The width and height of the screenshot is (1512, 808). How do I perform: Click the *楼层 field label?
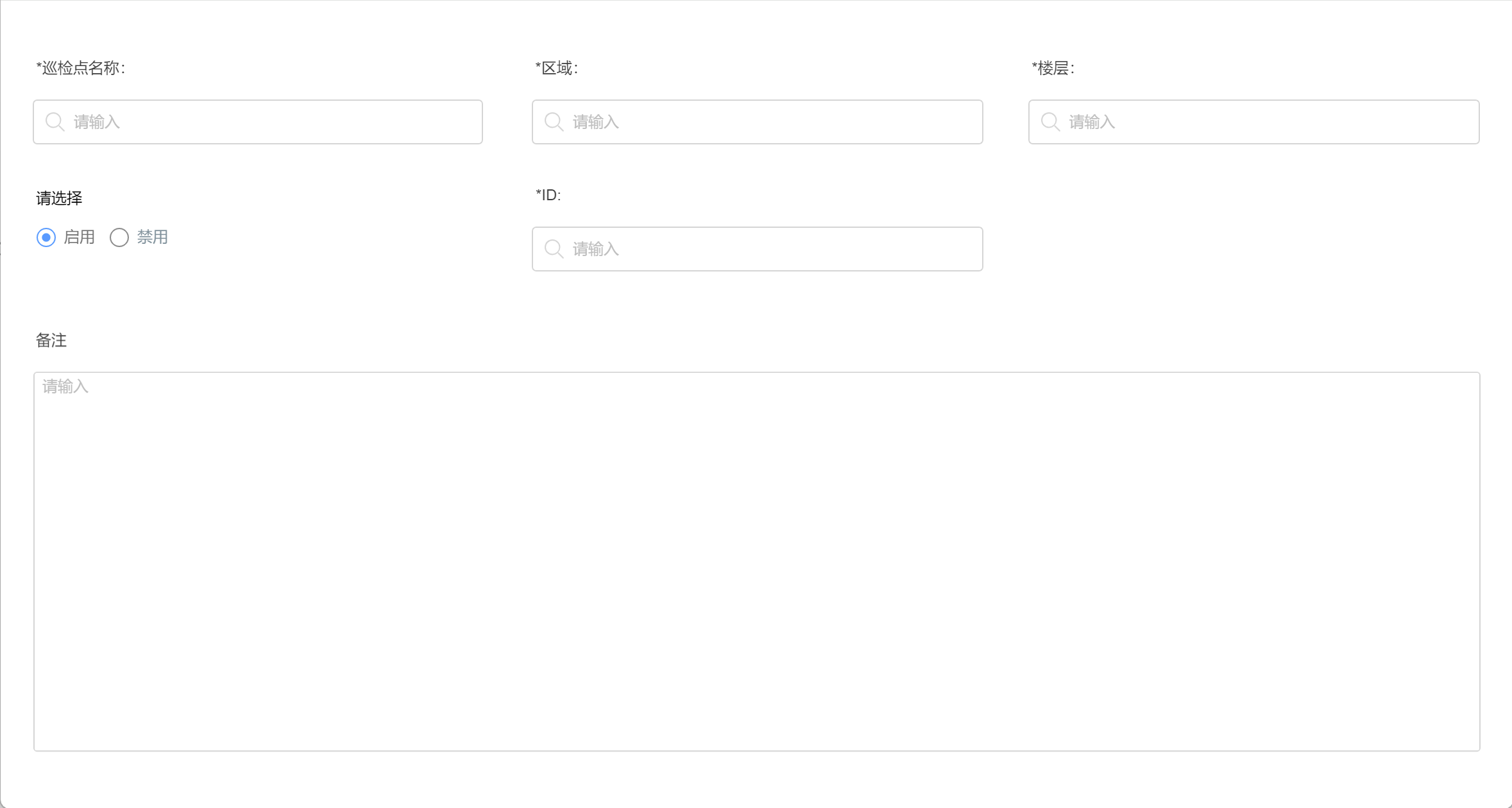click(1053, 68)
